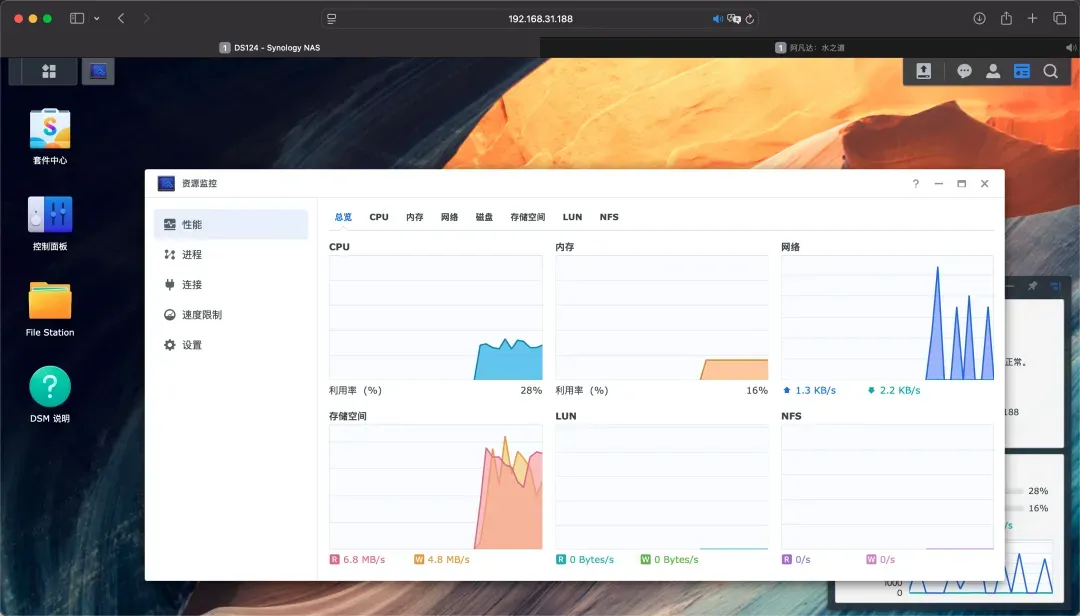Click the CPU utilization chart
The image size is (1080, 616).
(x=436, y=318)
